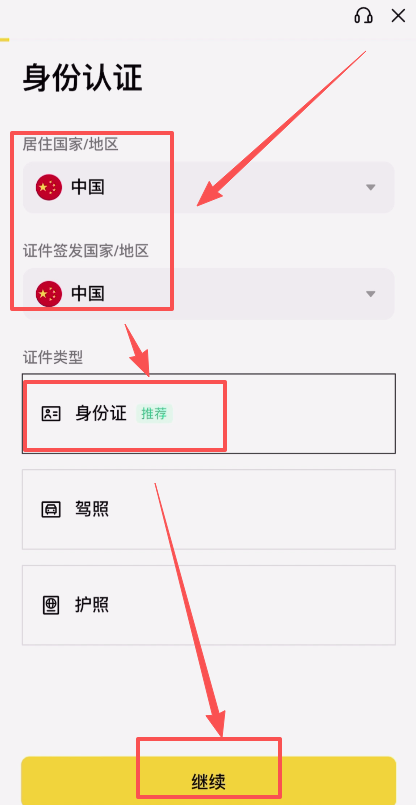Image resolution: width=416 pixels, height=805 pixels.
Task: Click the China flag under 证件签发国家/地区
Action: point(49,294)
